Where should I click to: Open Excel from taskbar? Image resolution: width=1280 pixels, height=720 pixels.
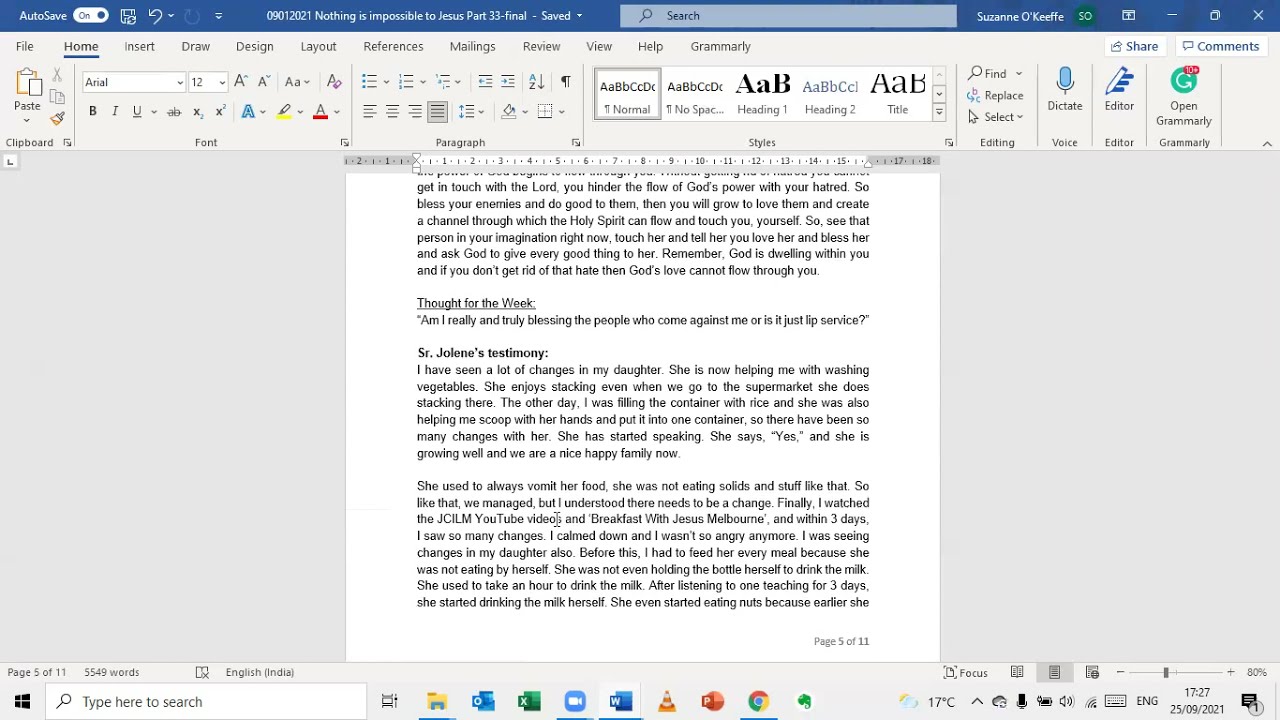(529, 702)
